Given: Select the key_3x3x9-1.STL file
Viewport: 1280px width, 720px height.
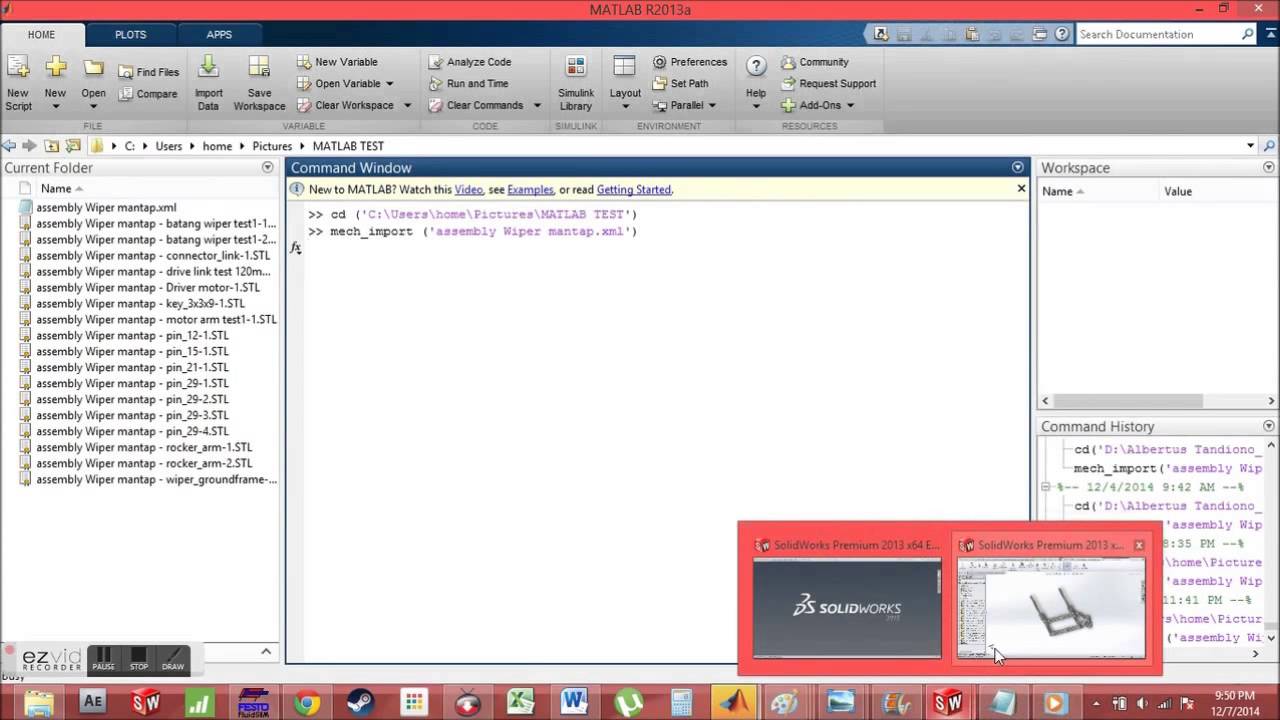Looking at the screenshot, I should point(140,304).
